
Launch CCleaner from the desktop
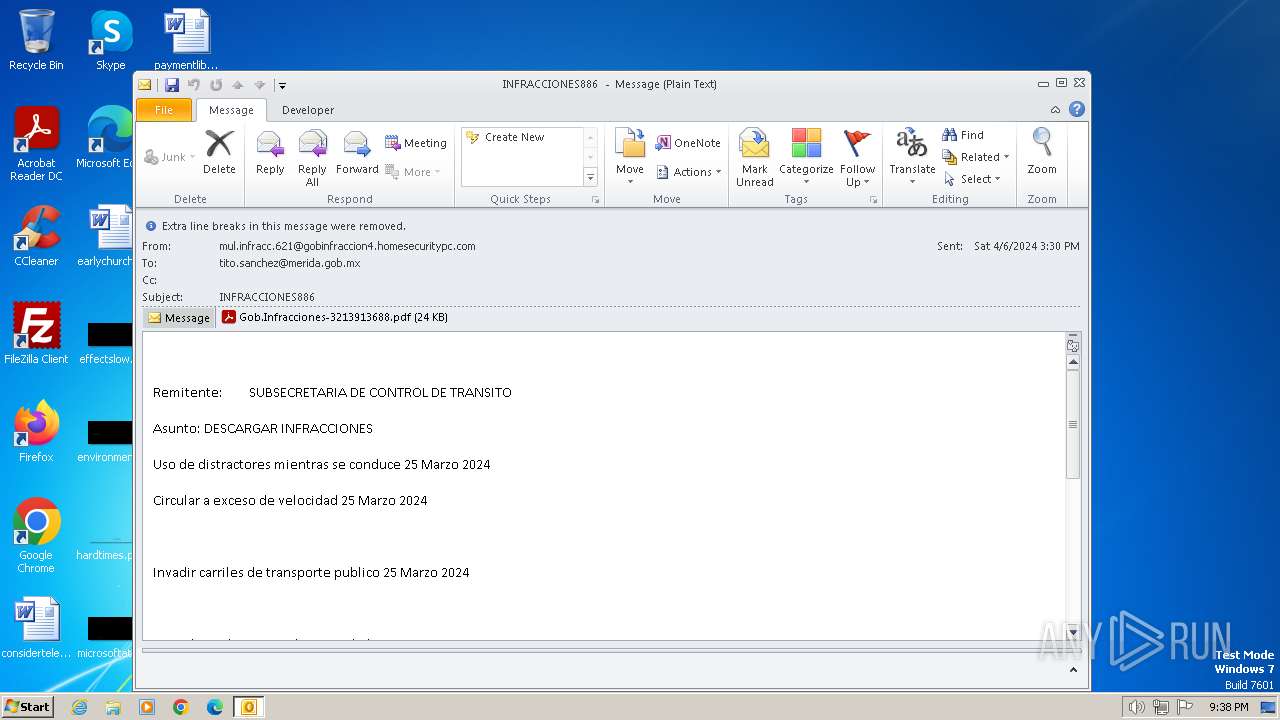tap(36, 236)
